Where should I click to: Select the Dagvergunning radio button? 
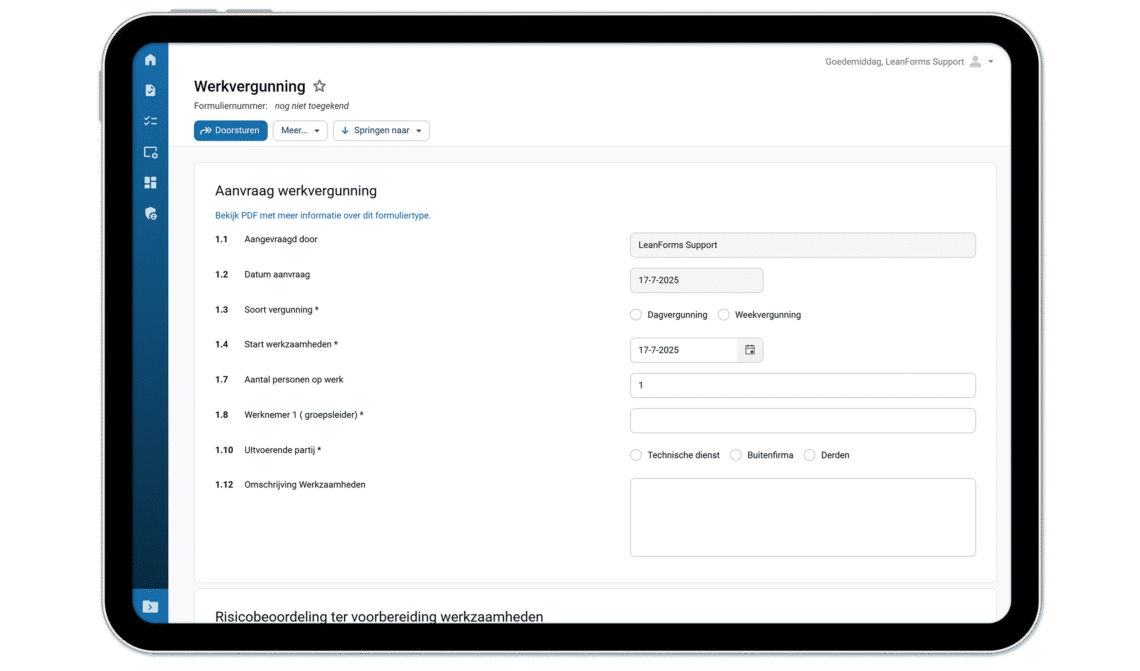[x=636, y=314]
